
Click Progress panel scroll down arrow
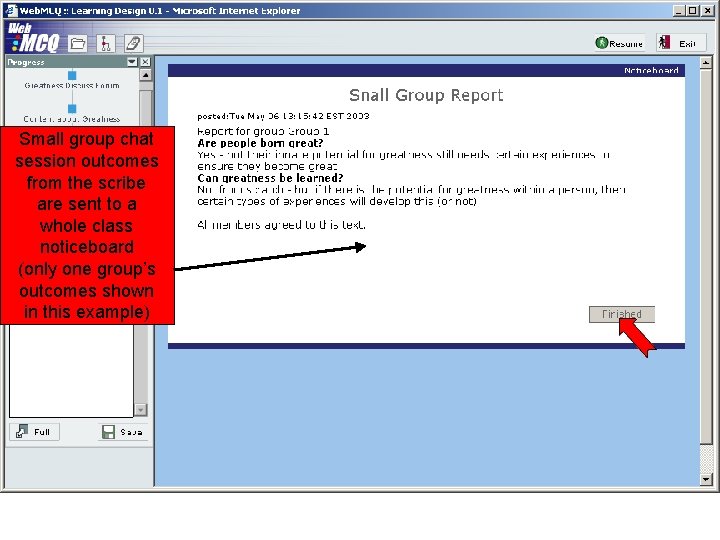pyautogui.click(x=141, y=410)
